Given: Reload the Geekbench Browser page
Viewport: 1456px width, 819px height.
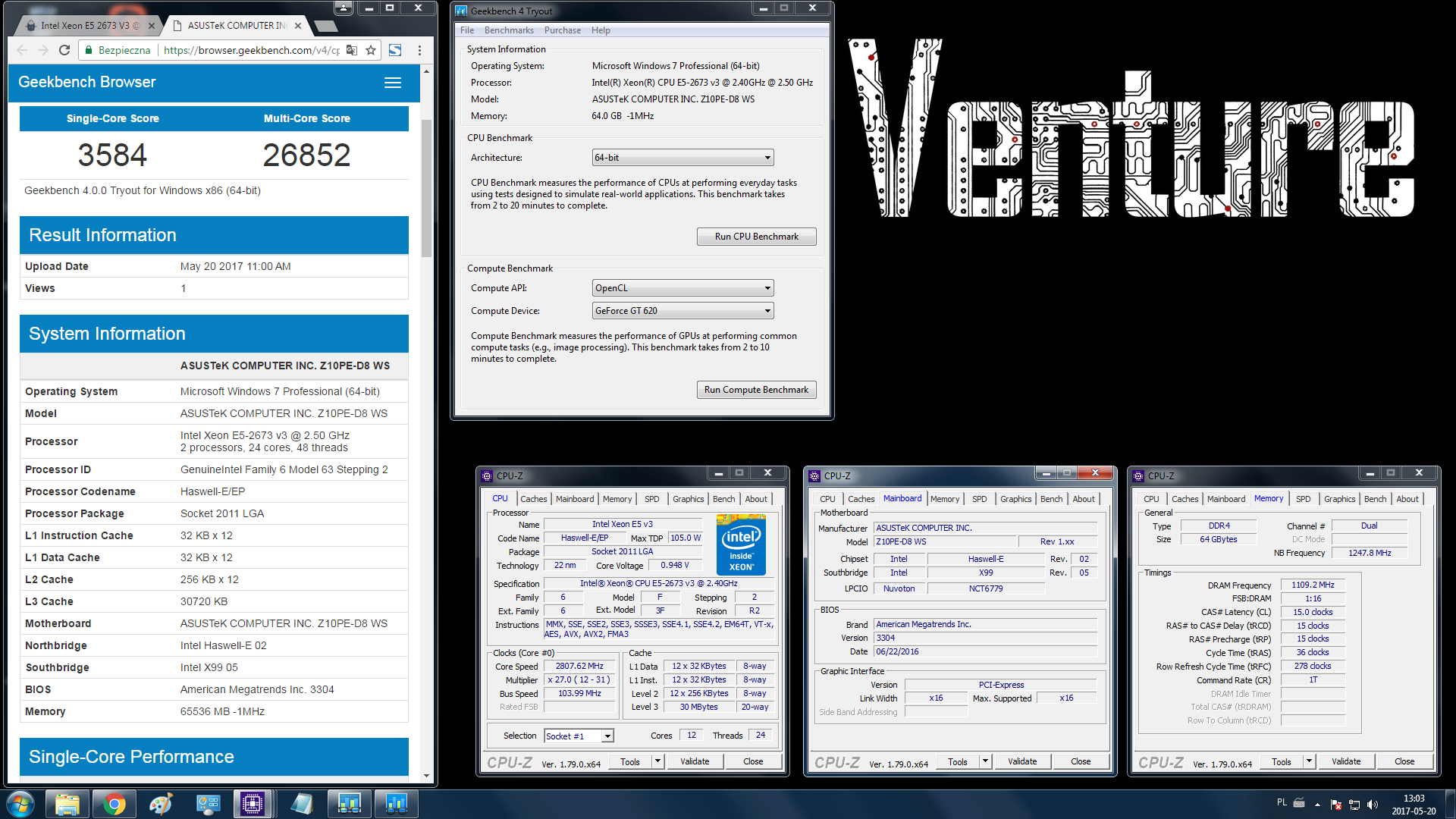Looking at the screenshot, I should coord(64,50).
